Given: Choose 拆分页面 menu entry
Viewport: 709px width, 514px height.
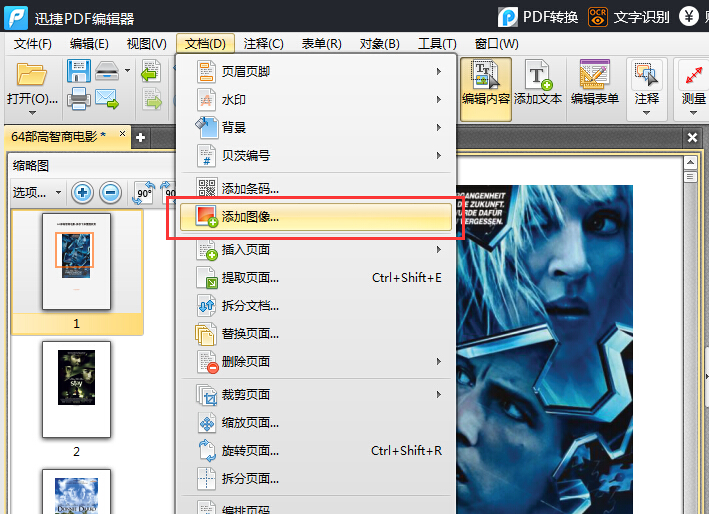Looking at the screenshot, I should pyautogui.click(x=316, y=479).
